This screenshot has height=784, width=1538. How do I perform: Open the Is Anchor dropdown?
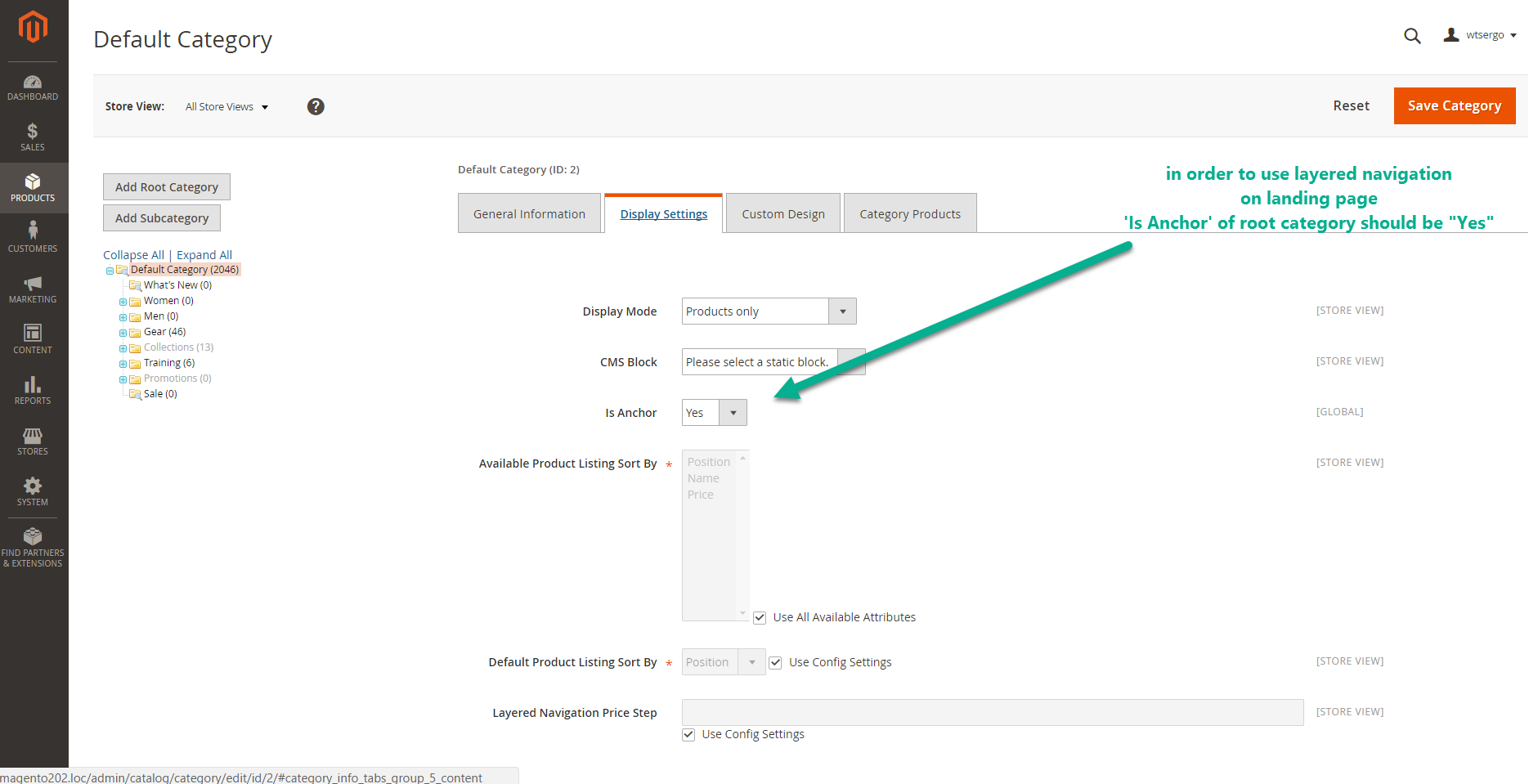pos(715,413)
